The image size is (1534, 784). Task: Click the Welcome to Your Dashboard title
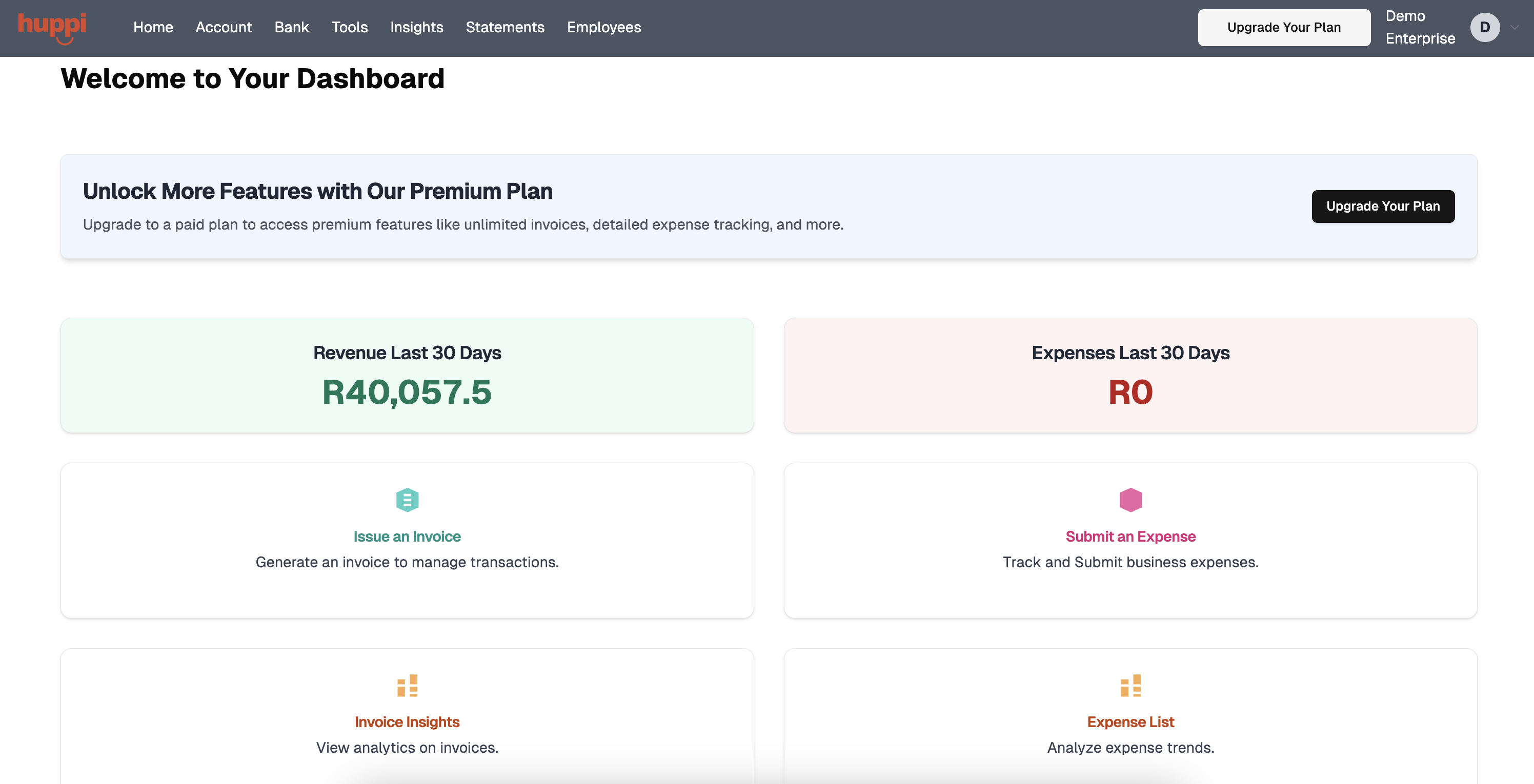pos(252,78)
